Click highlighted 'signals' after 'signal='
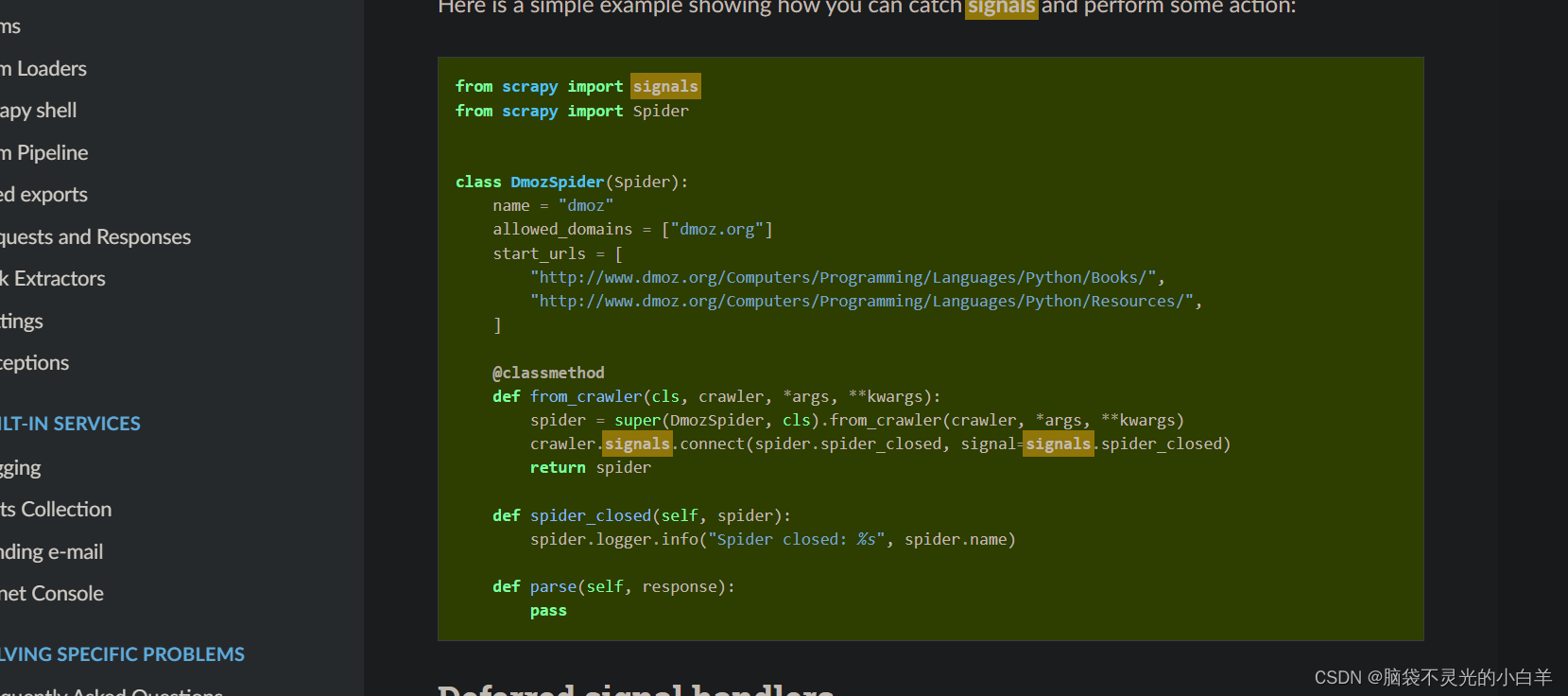This screenshot has width=1568, height=696. click(x=1060, y=444)
